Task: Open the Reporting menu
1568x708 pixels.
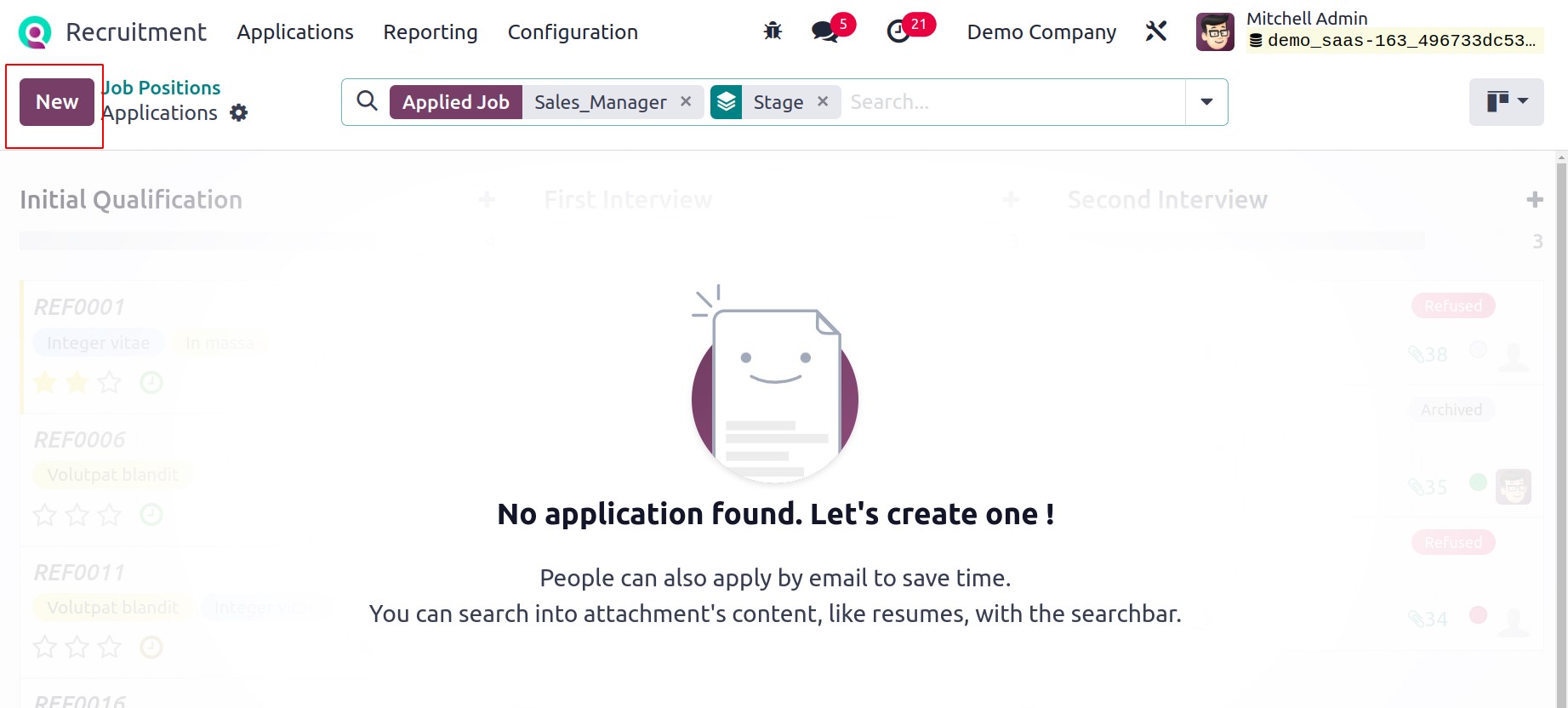Action: coord(430,32)
